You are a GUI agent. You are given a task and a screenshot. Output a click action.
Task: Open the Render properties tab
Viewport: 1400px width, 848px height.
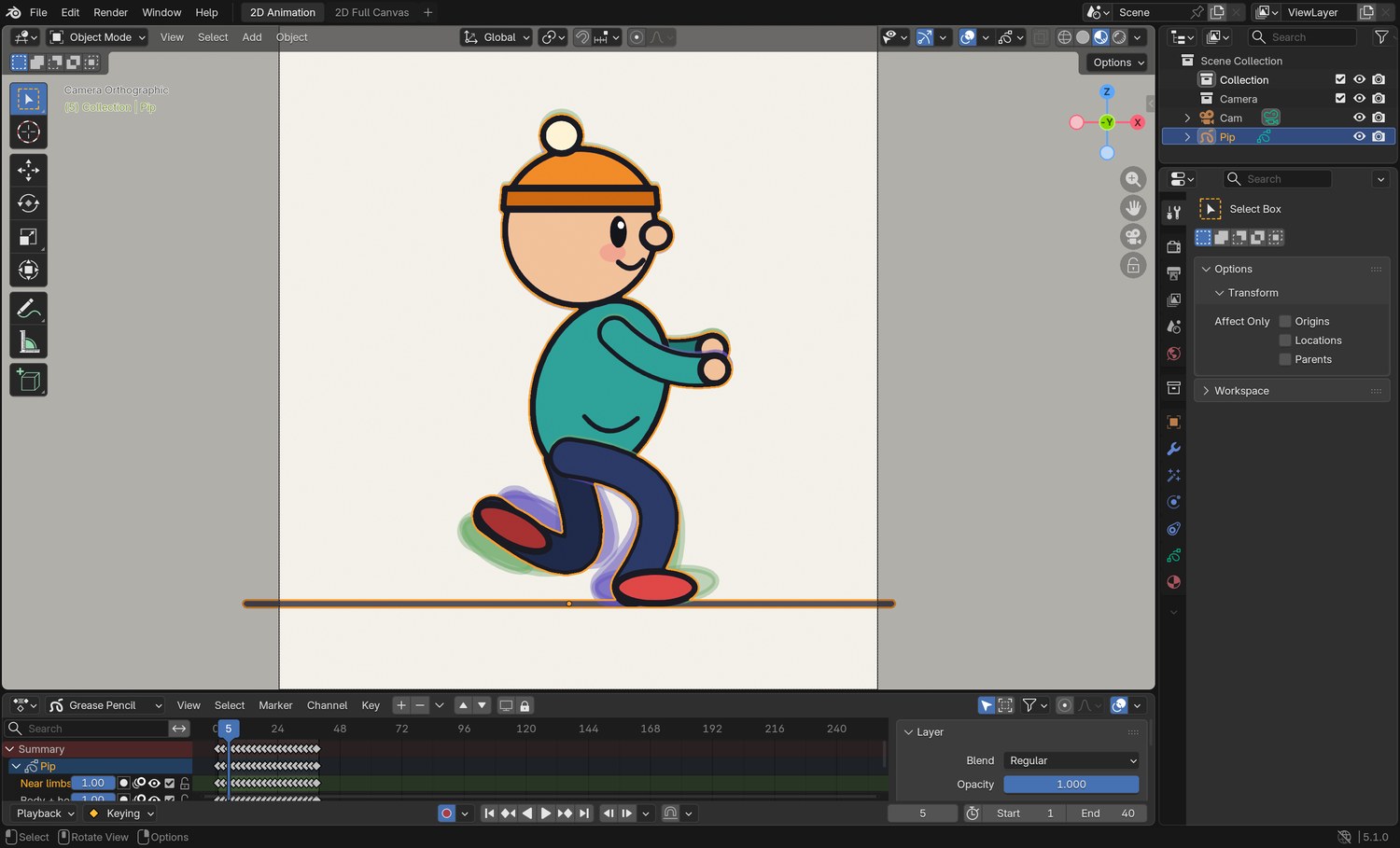(1174, 246)
